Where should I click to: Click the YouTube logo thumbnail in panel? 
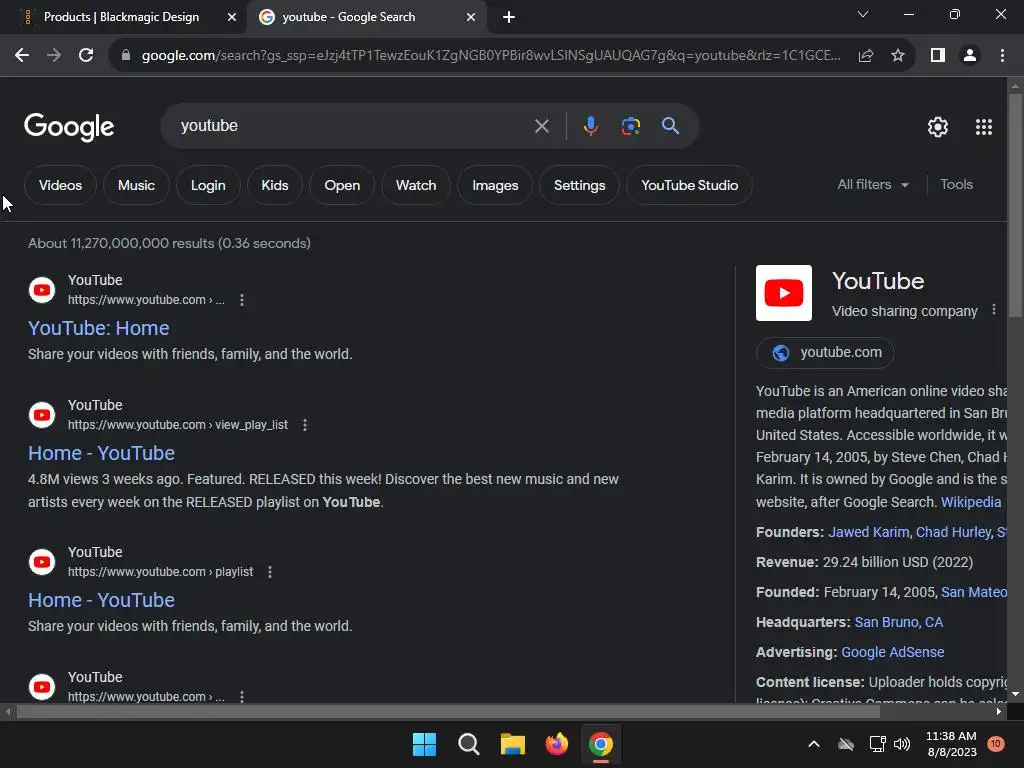784,293
